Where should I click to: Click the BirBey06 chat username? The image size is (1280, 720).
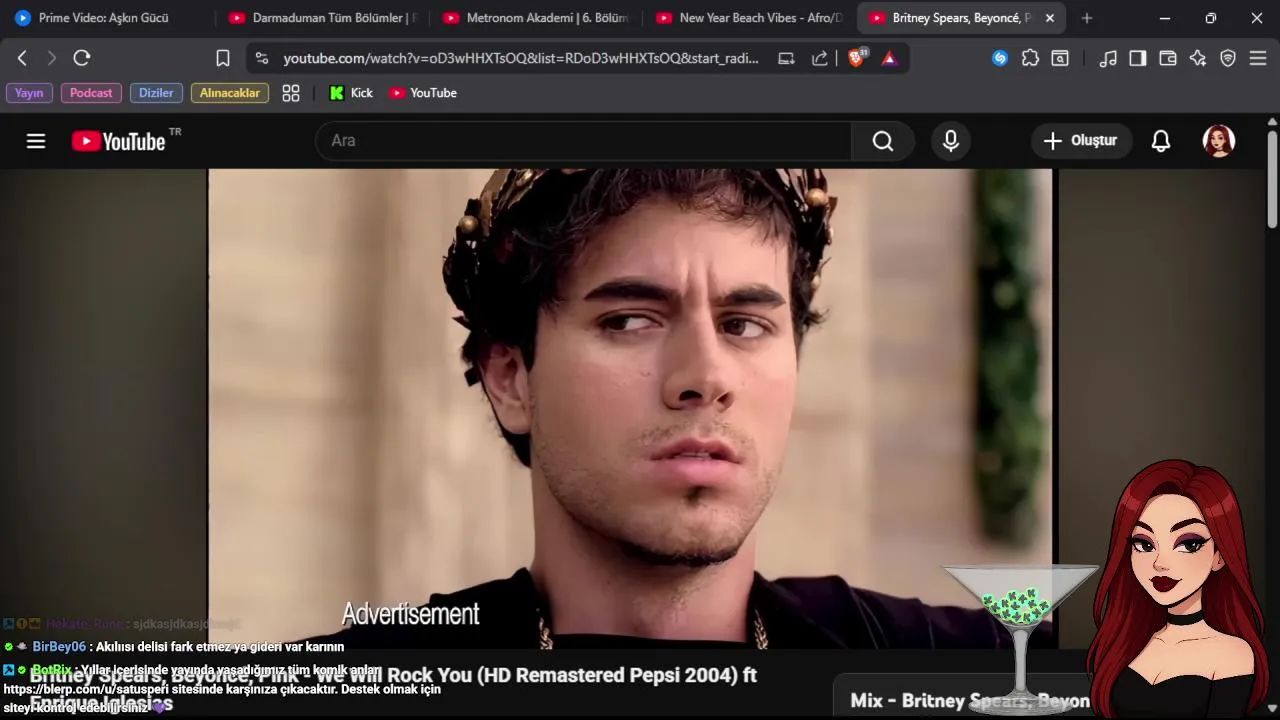pos(59,647)
